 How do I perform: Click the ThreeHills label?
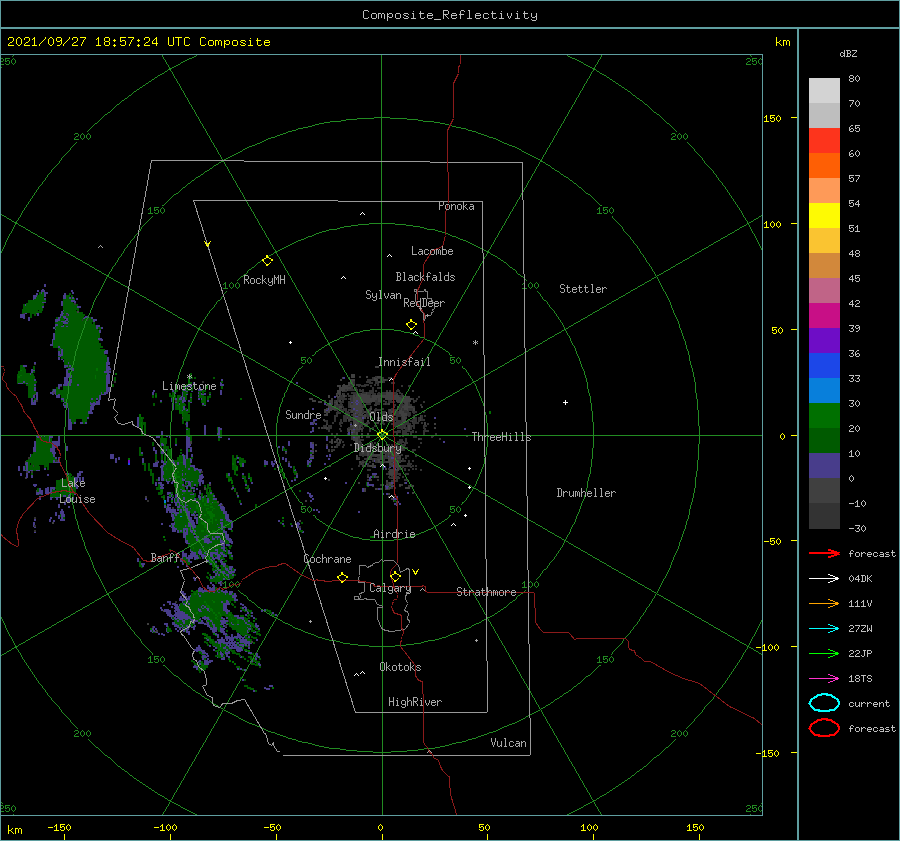pos(502,437)
